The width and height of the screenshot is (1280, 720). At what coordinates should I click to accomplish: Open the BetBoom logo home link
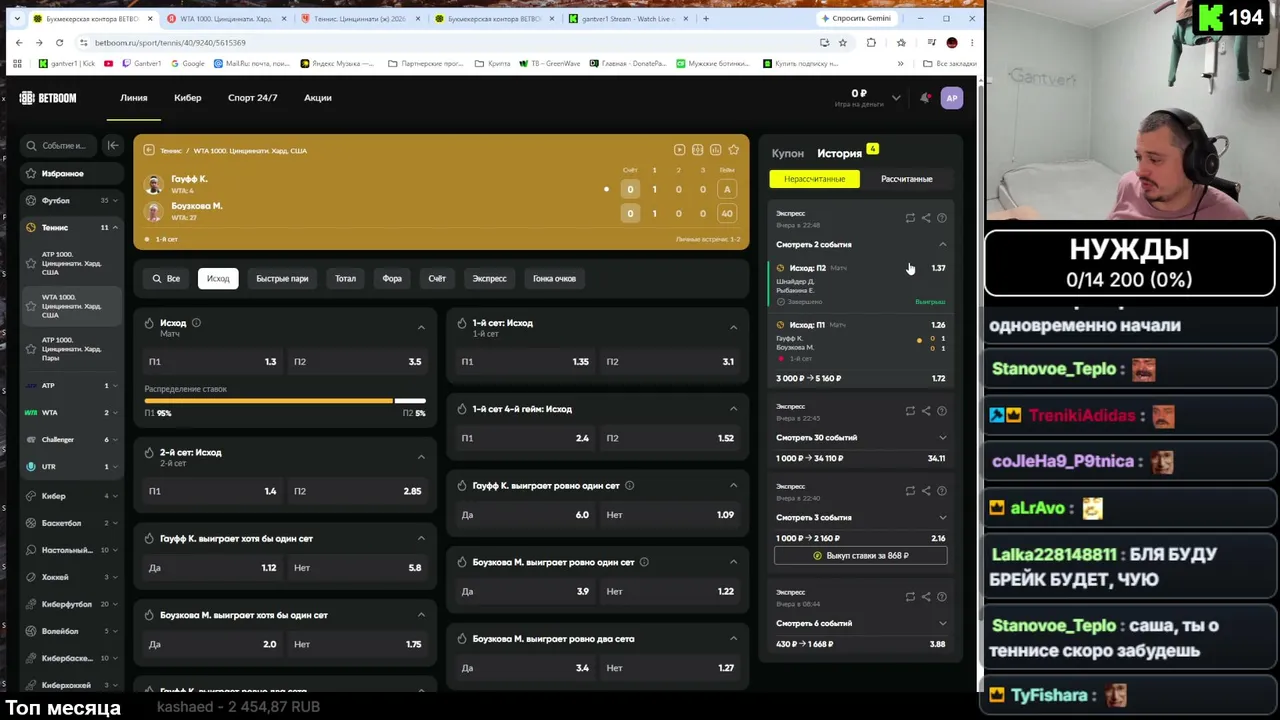pyautogui.click(x=47, y=98)
